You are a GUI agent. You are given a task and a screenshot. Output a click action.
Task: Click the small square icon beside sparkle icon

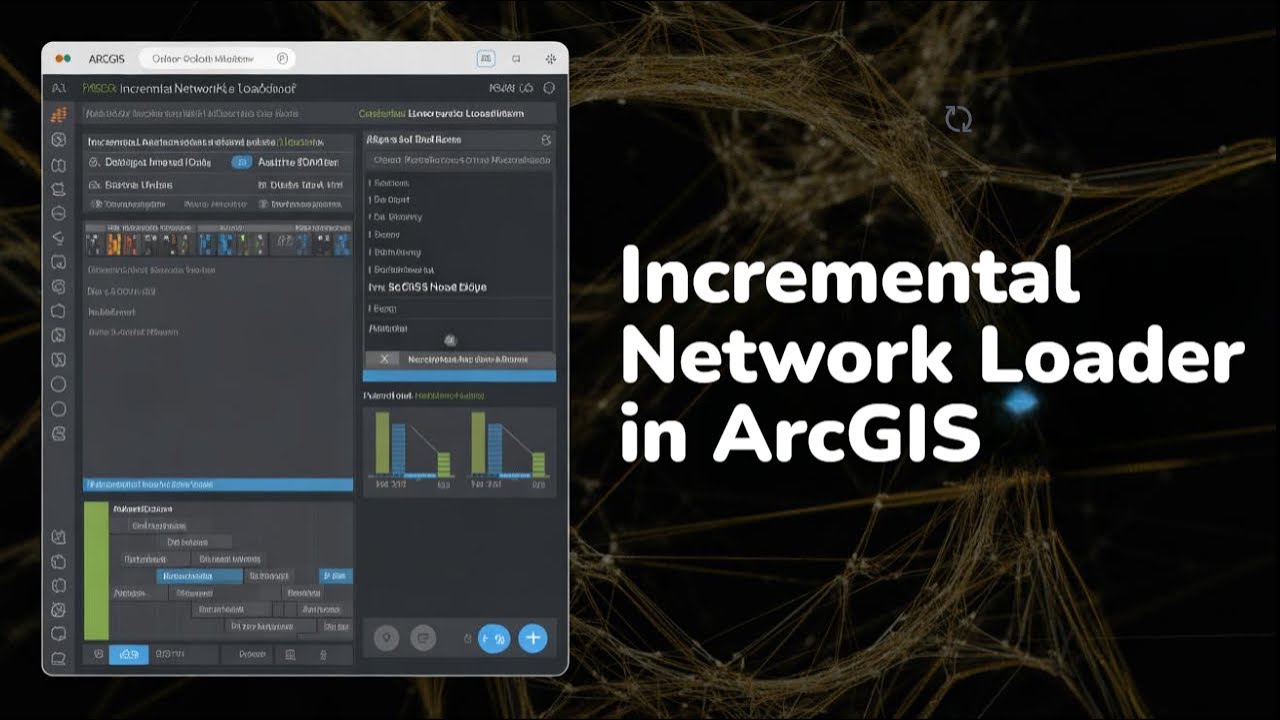pos(516,59)
